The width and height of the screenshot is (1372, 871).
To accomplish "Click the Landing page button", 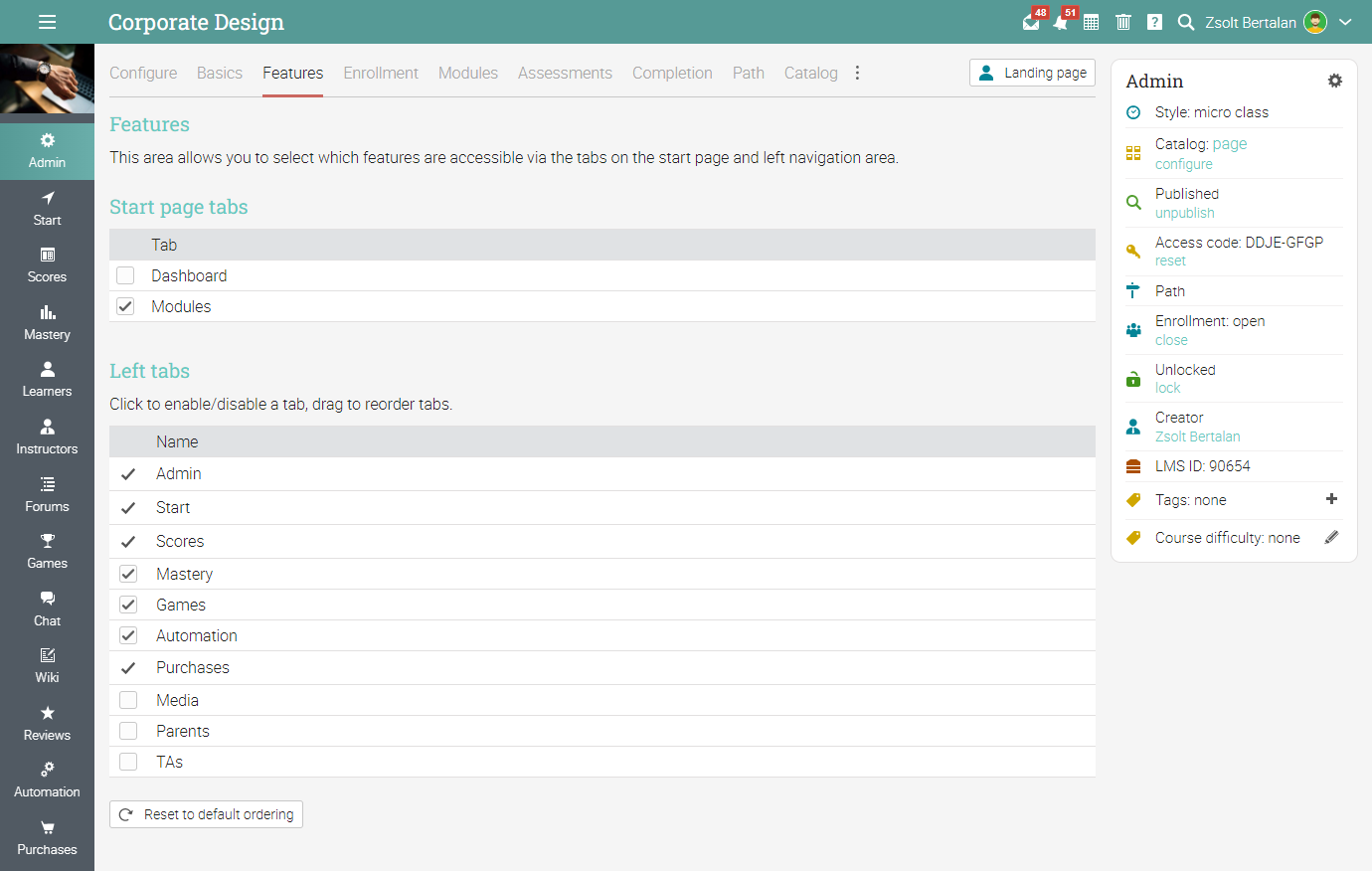I will coord(1032,73).
